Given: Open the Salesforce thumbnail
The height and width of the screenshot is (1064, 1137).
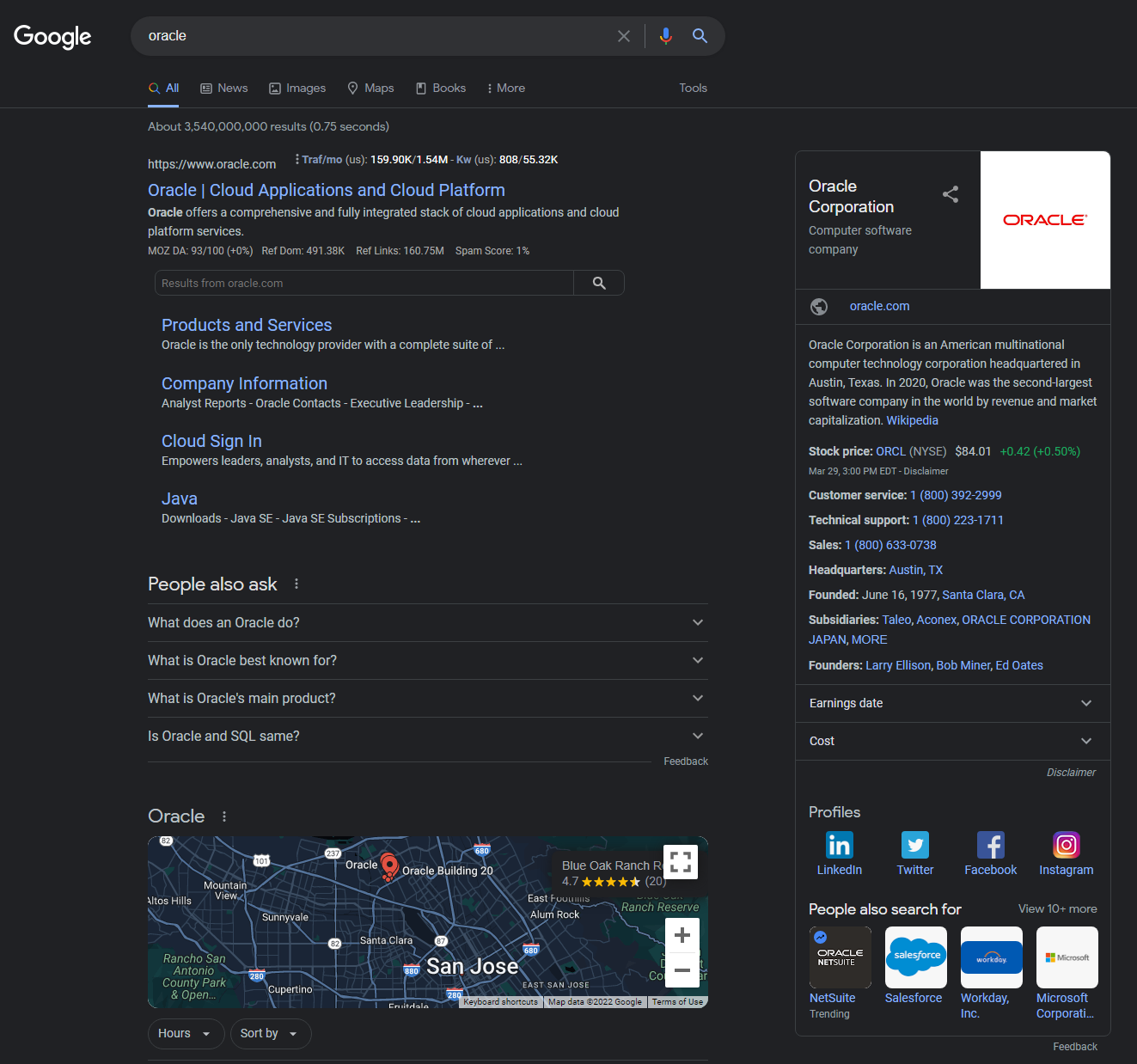Looking at the screenshot, I should pos(915,957).
